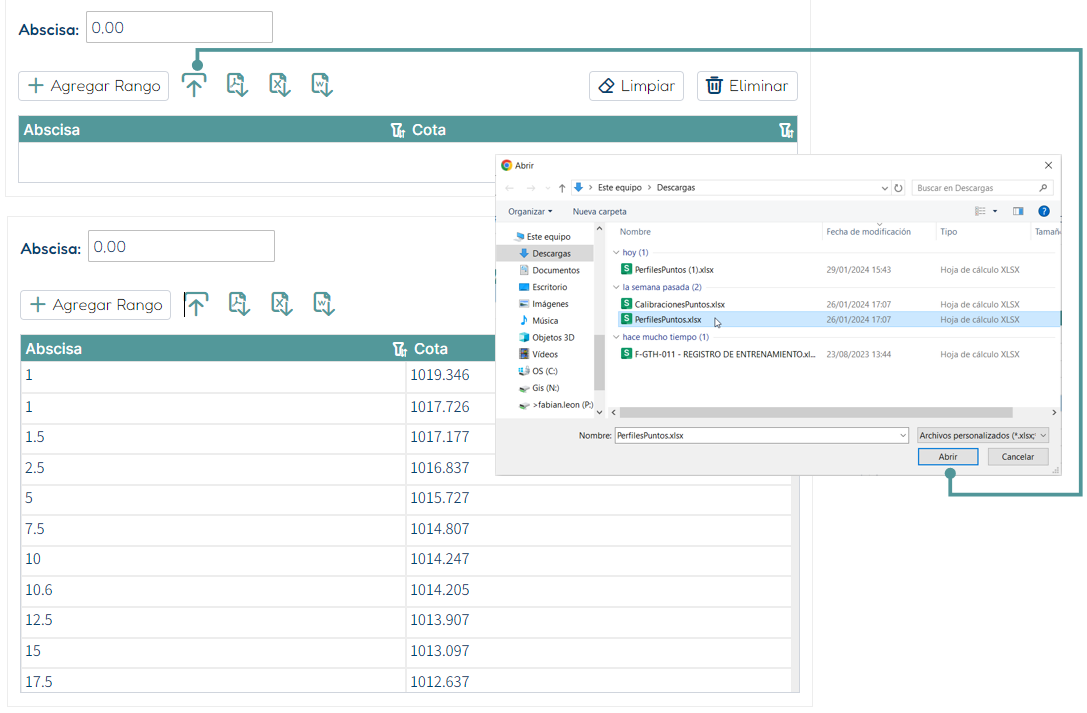The image size is (1087, 713).
Task: Open Abscisa column filter in the filled table
Action: [x=399, y=349]
